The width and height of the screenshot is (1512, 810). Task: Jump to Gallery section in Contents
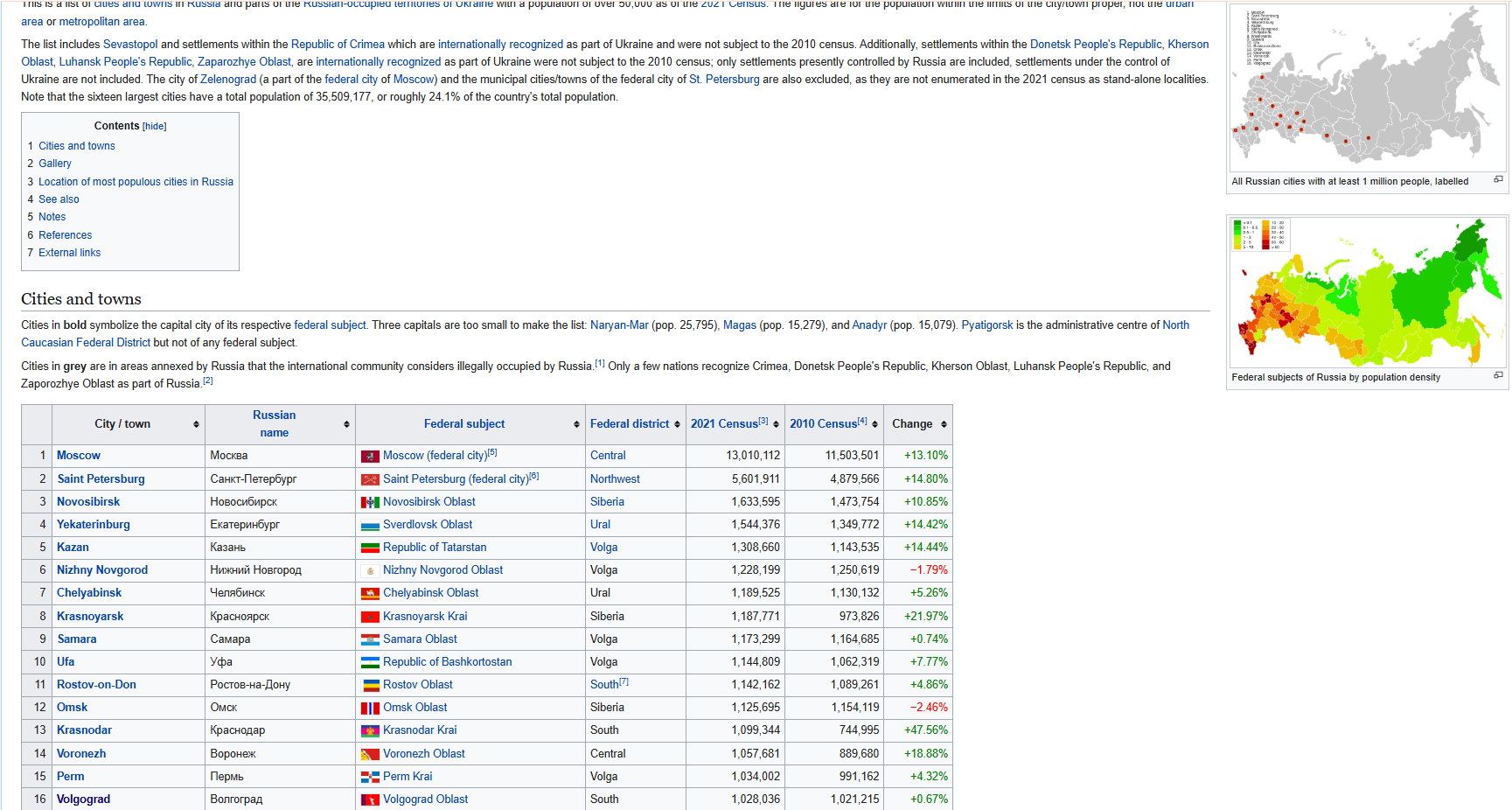[x=55, y=164]
